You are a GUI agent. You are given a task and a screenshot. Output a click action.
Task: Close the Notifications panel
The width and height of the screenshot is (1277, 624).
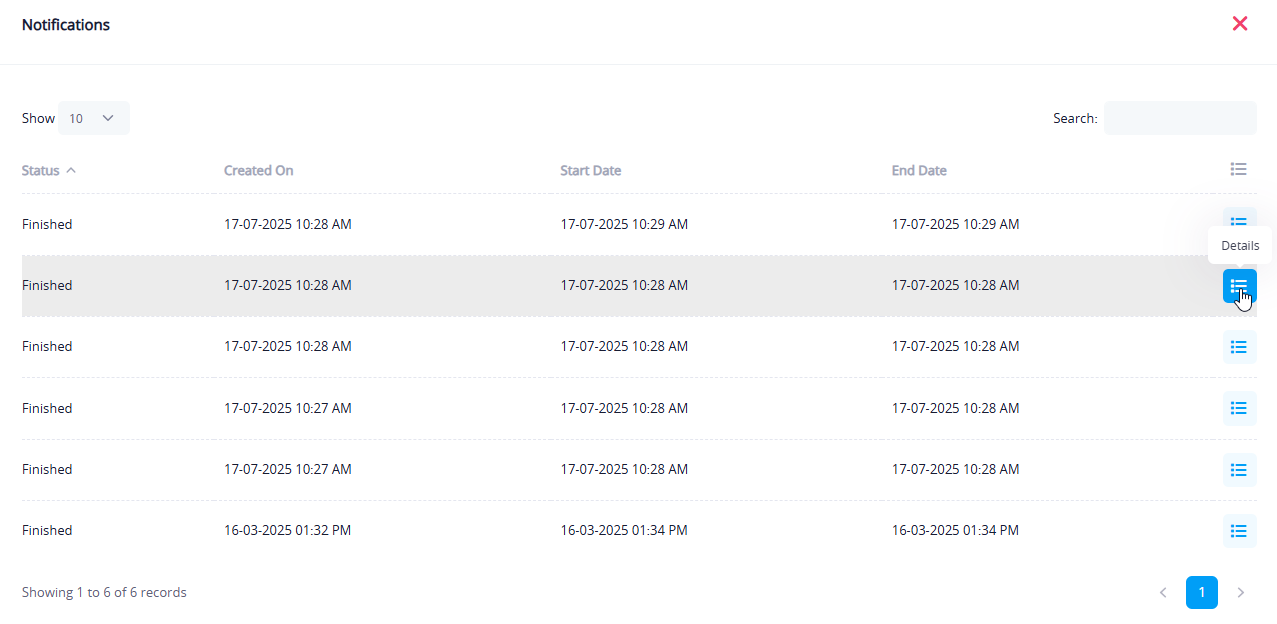coord(1240,24)
